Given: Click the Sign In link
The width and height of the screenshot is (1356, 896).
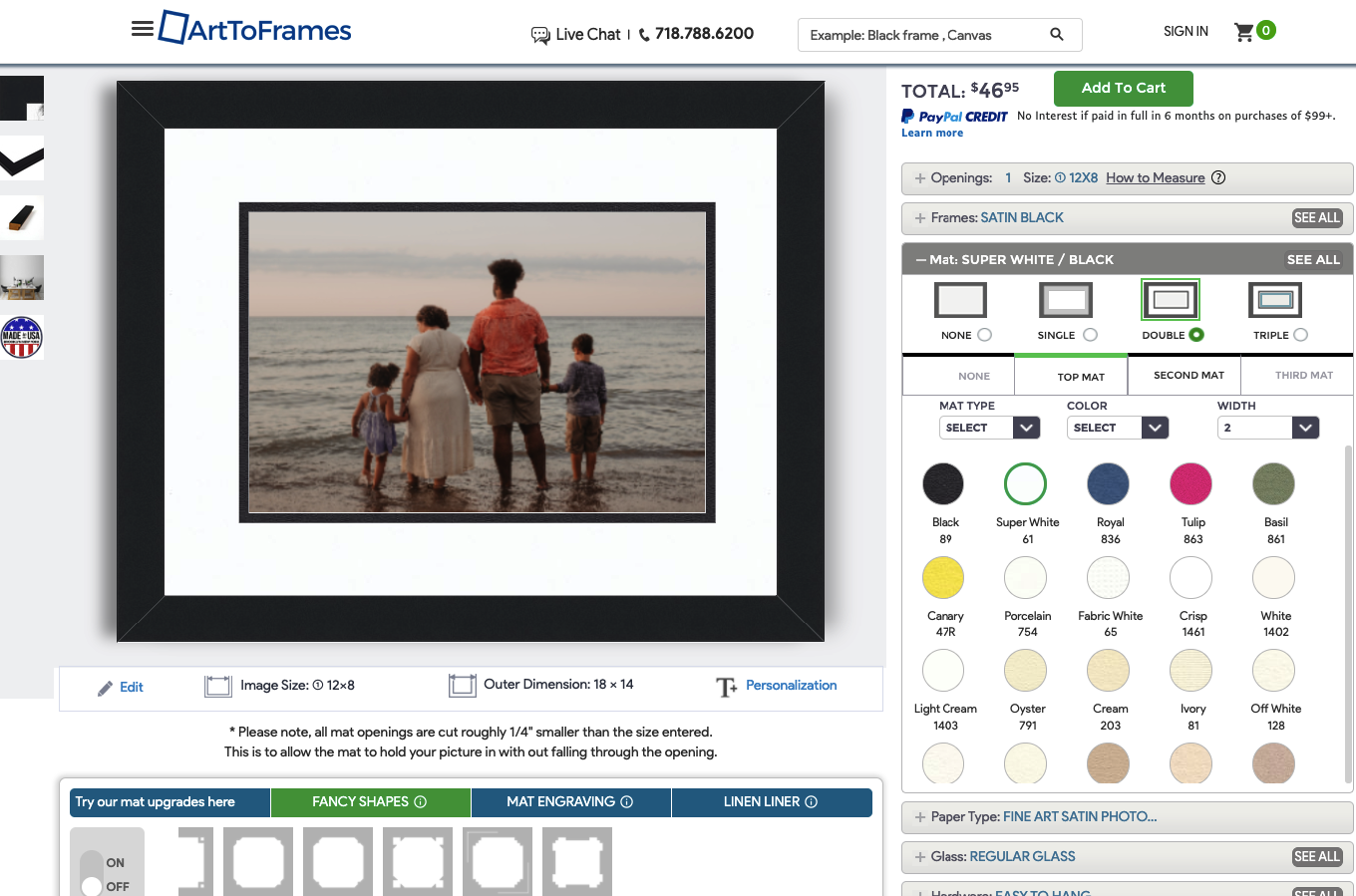Looking at the screenshot, I should pyautogui.click(x=1186, y=32).
